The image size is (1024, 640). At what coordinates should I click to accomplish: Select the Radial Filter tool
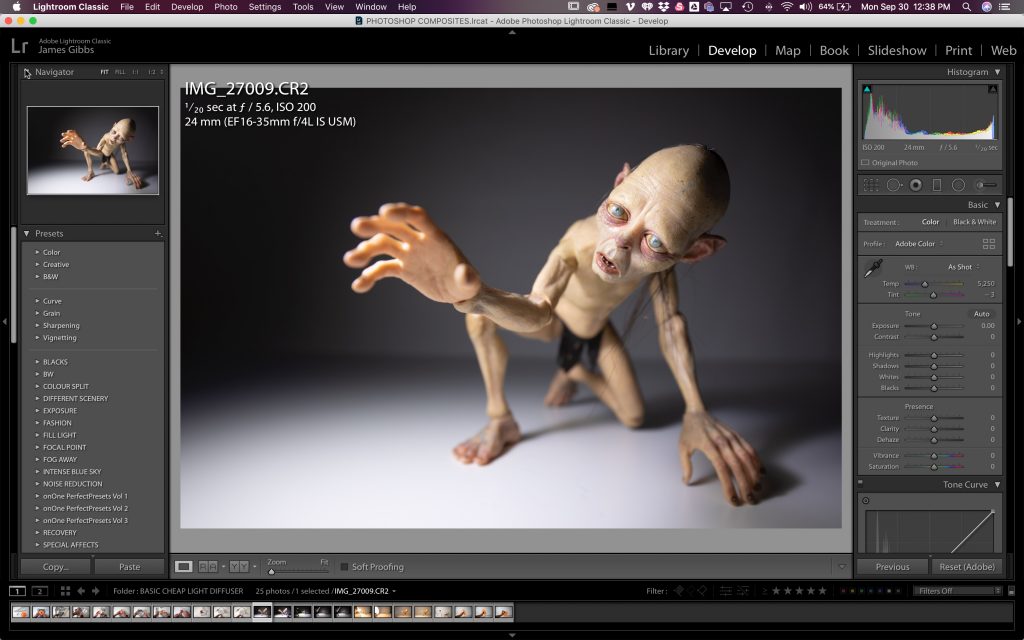point(958,185)
